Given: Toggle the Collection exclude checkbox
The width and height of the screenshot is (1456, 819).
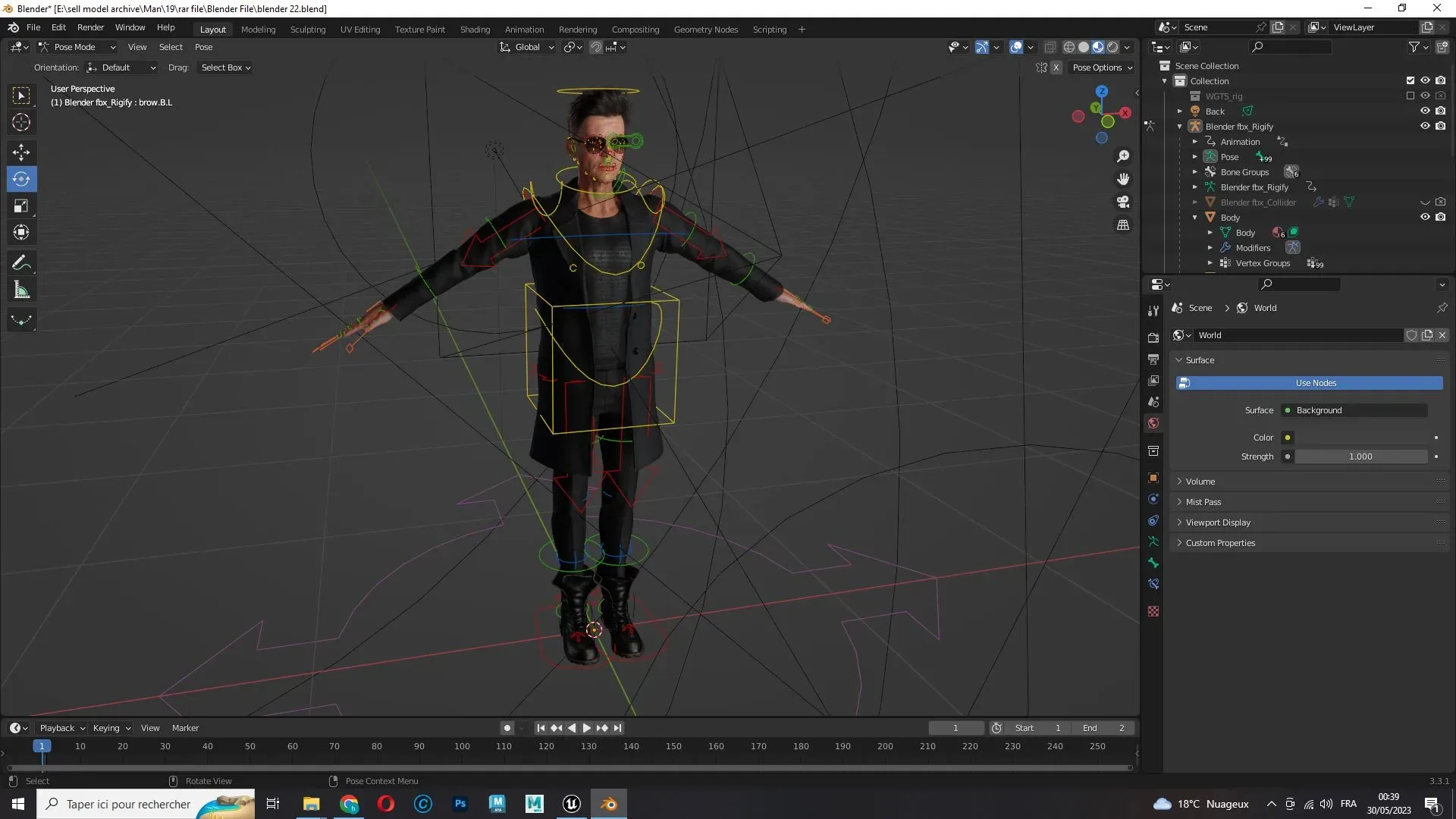Looking at the screenshot, I should [1410, 80].
